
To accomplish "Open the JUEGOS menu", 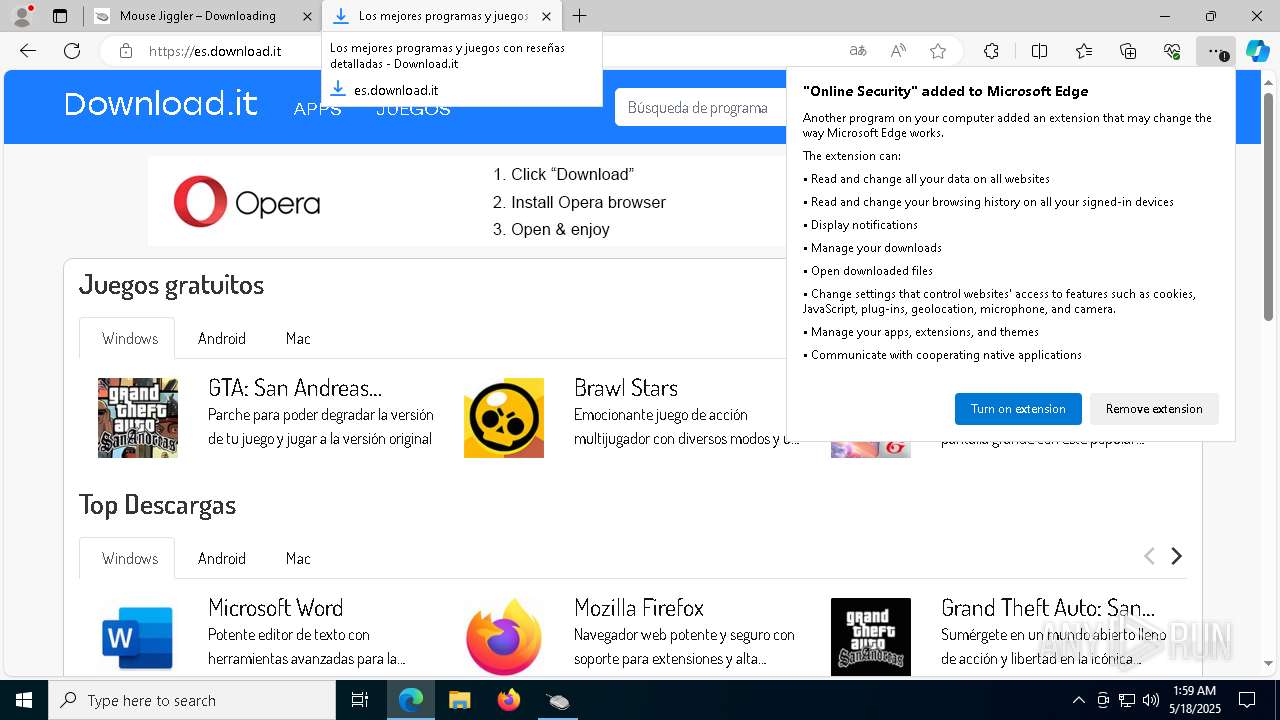I will 413,109.
